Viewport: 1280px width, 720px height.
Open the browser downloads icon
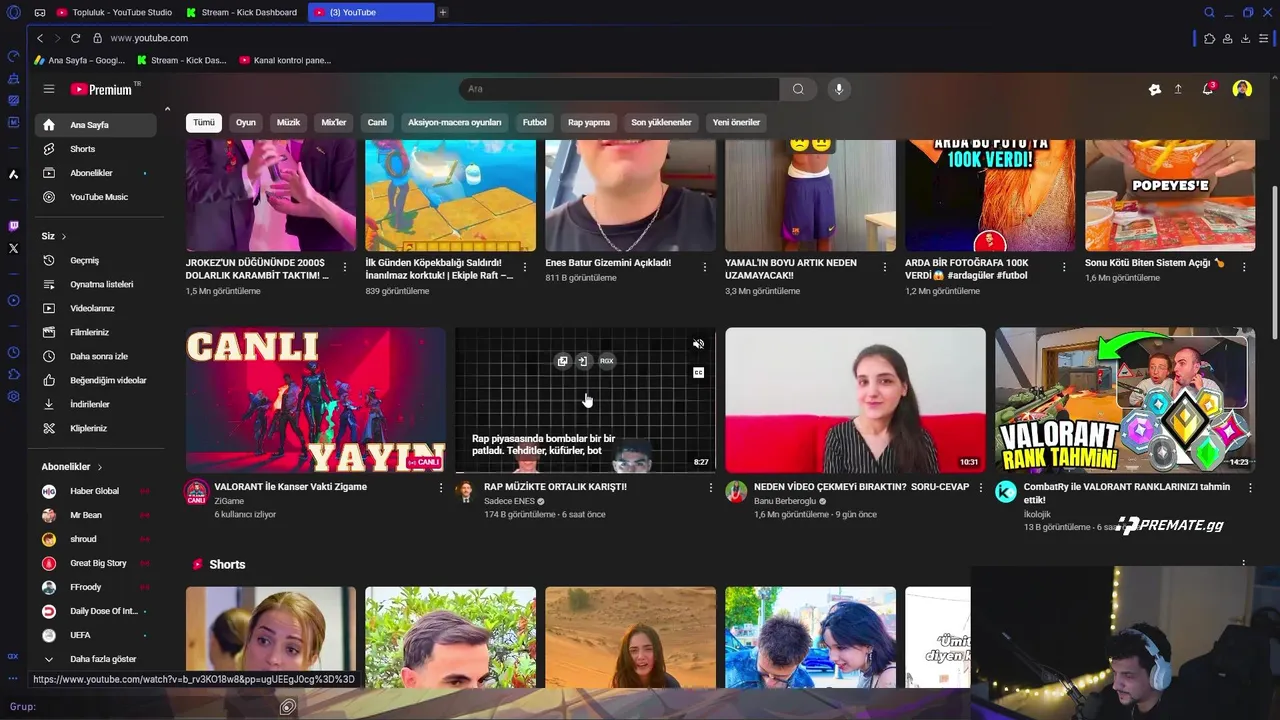coord(1245,38)
